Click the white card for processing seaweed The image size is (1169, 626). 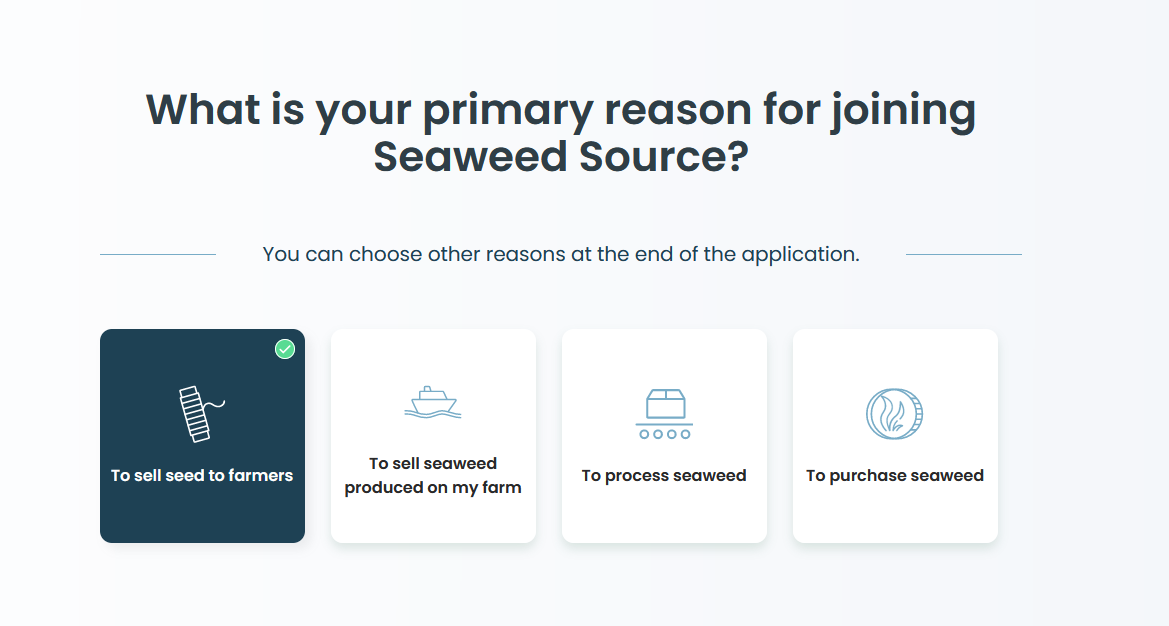coord(664,515)
